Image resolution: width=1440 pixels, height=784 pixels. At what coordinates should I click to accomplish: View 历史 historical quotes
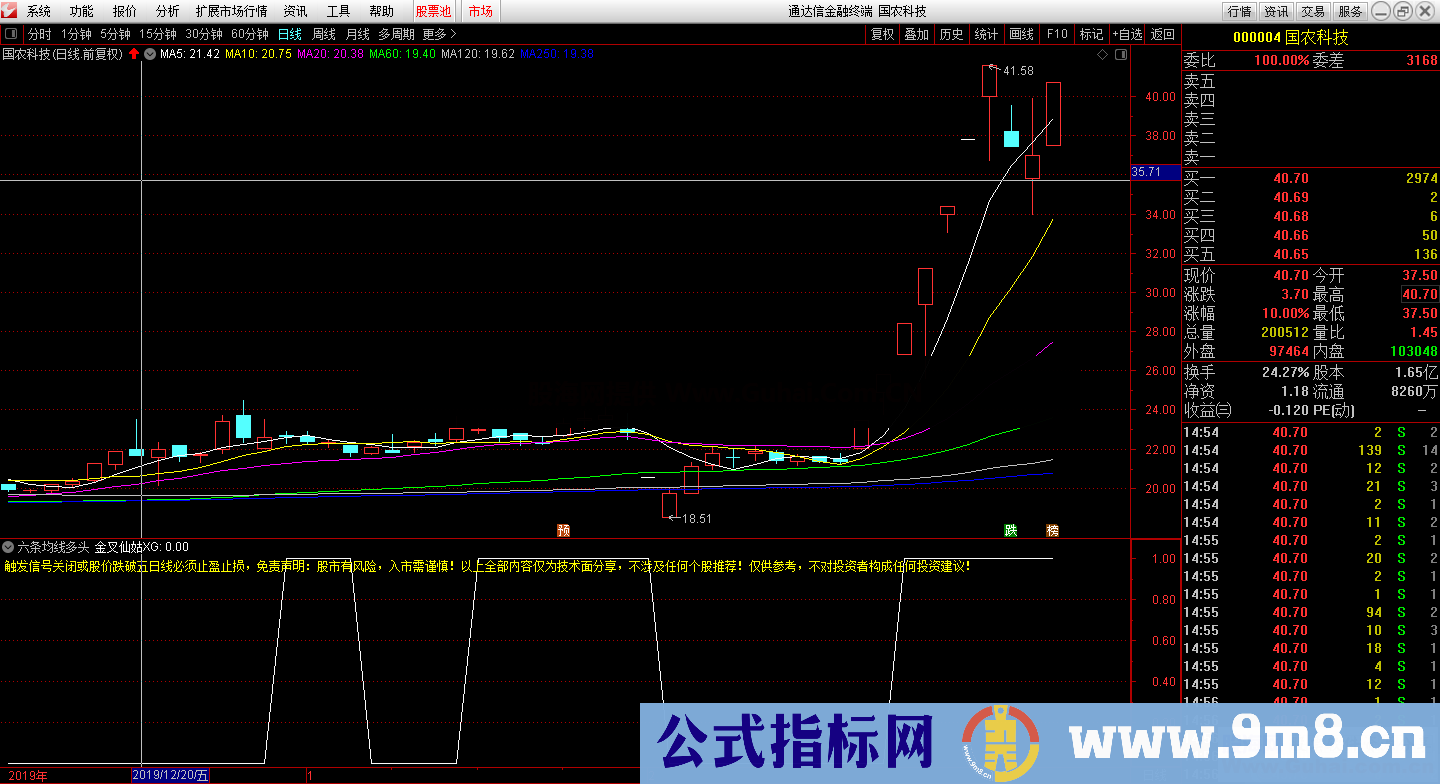point(952,33)
